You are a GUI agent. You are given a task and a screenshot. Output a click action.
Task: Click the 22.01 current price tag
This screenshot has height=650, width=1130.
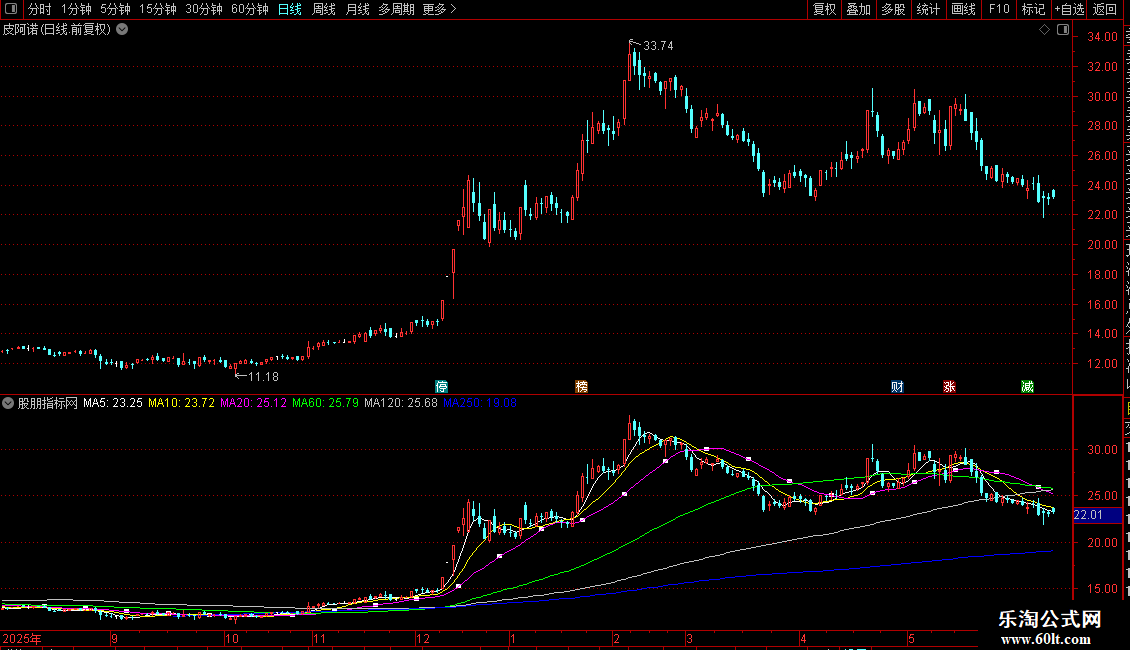pos(1097,515)
